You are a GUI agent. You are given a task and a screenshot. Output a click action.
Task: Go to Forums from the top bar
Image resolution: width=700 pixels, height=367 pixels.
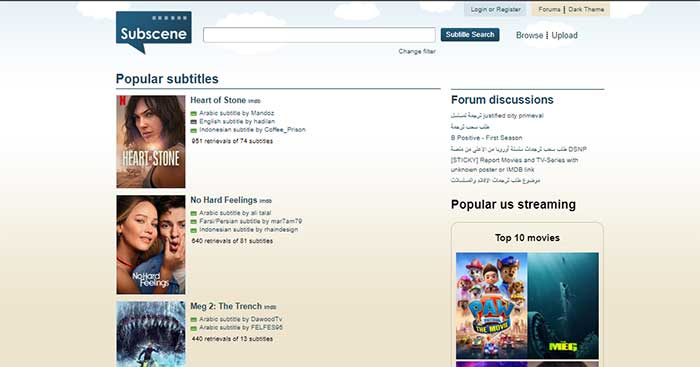point(549,9)
